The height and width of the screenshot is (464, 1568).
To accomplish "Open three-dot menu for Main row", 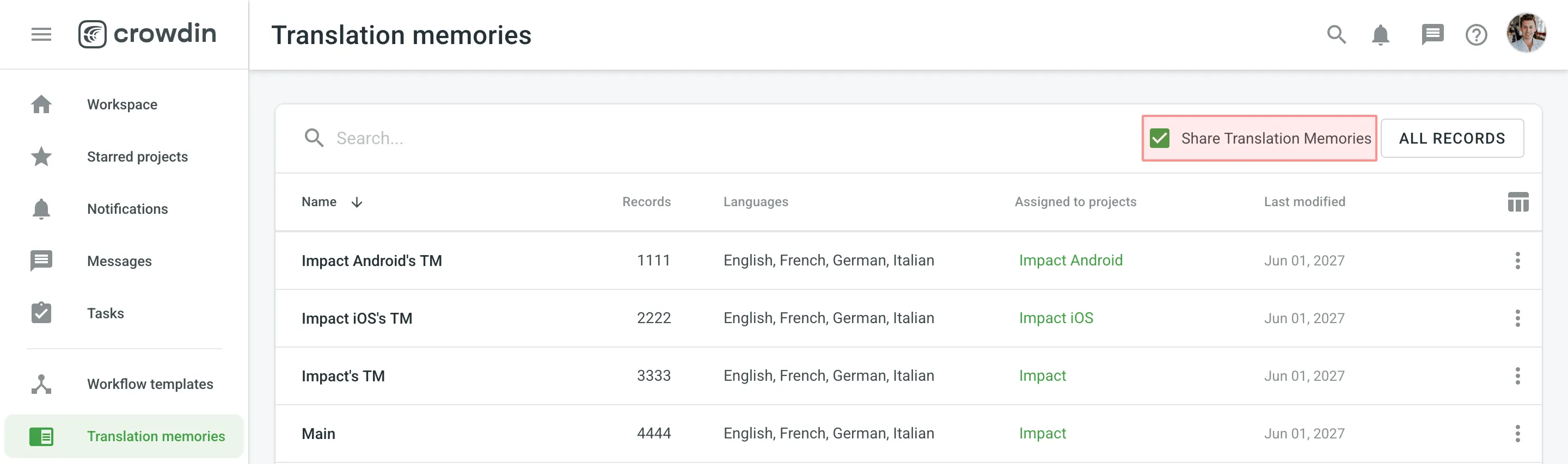I will coord(1517,434).
